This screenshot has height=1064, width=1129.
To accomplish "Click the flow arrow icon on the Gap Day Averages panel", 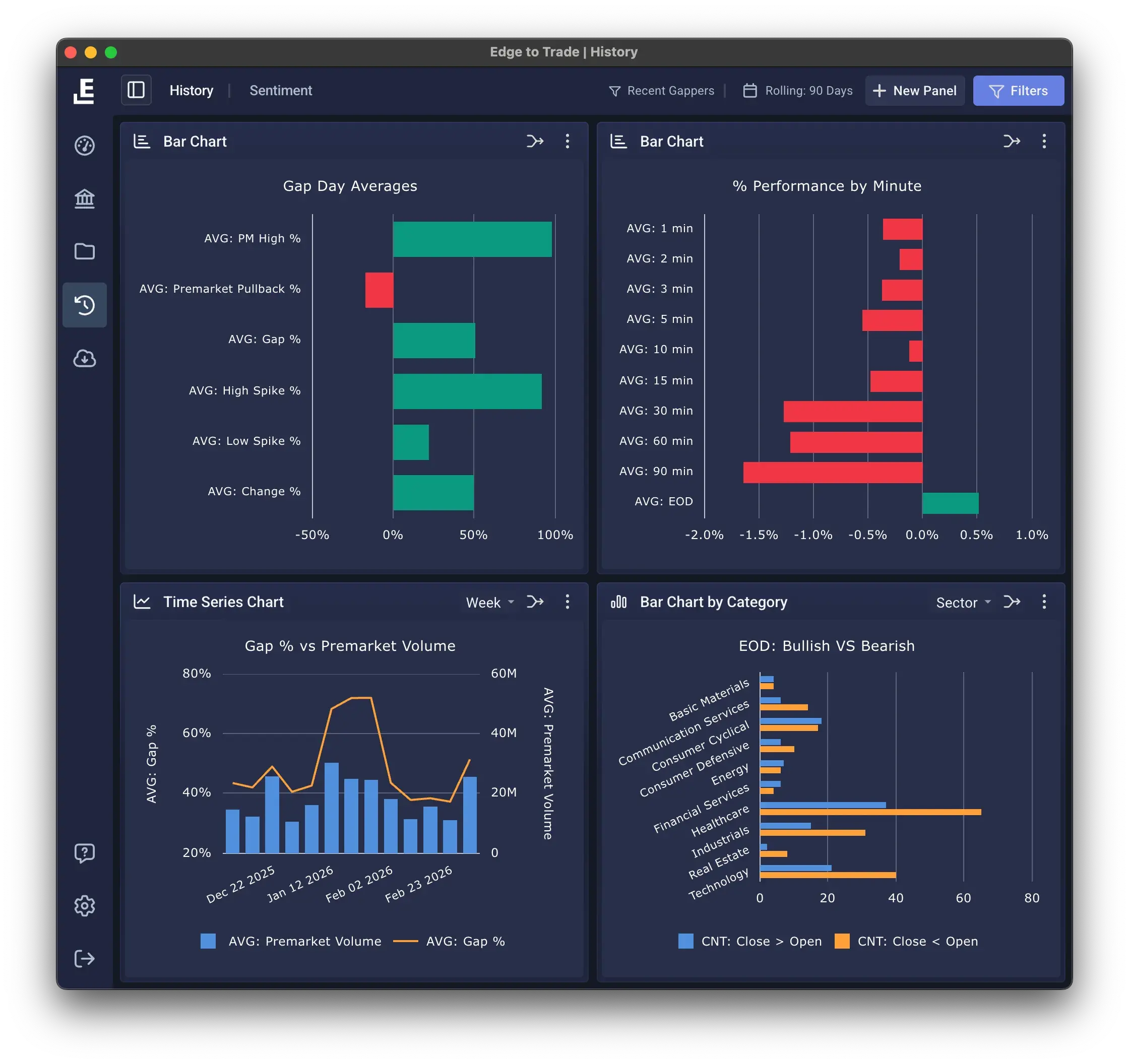I will pos(534,142).
